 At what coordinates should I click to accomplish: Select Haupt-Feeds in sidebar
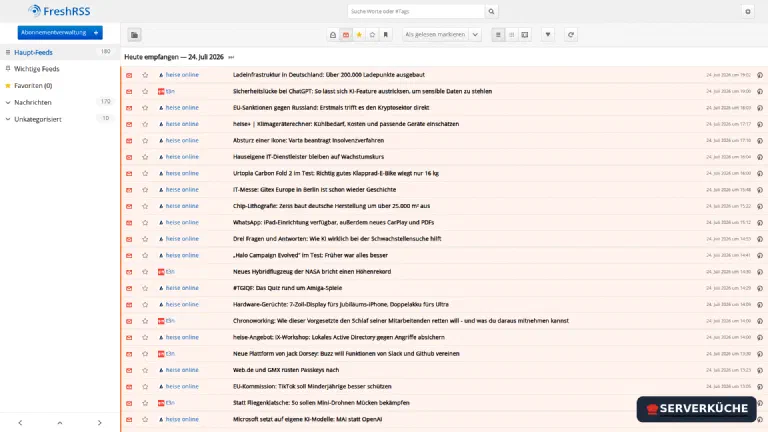pyautogui.click(x=33, y=52)
